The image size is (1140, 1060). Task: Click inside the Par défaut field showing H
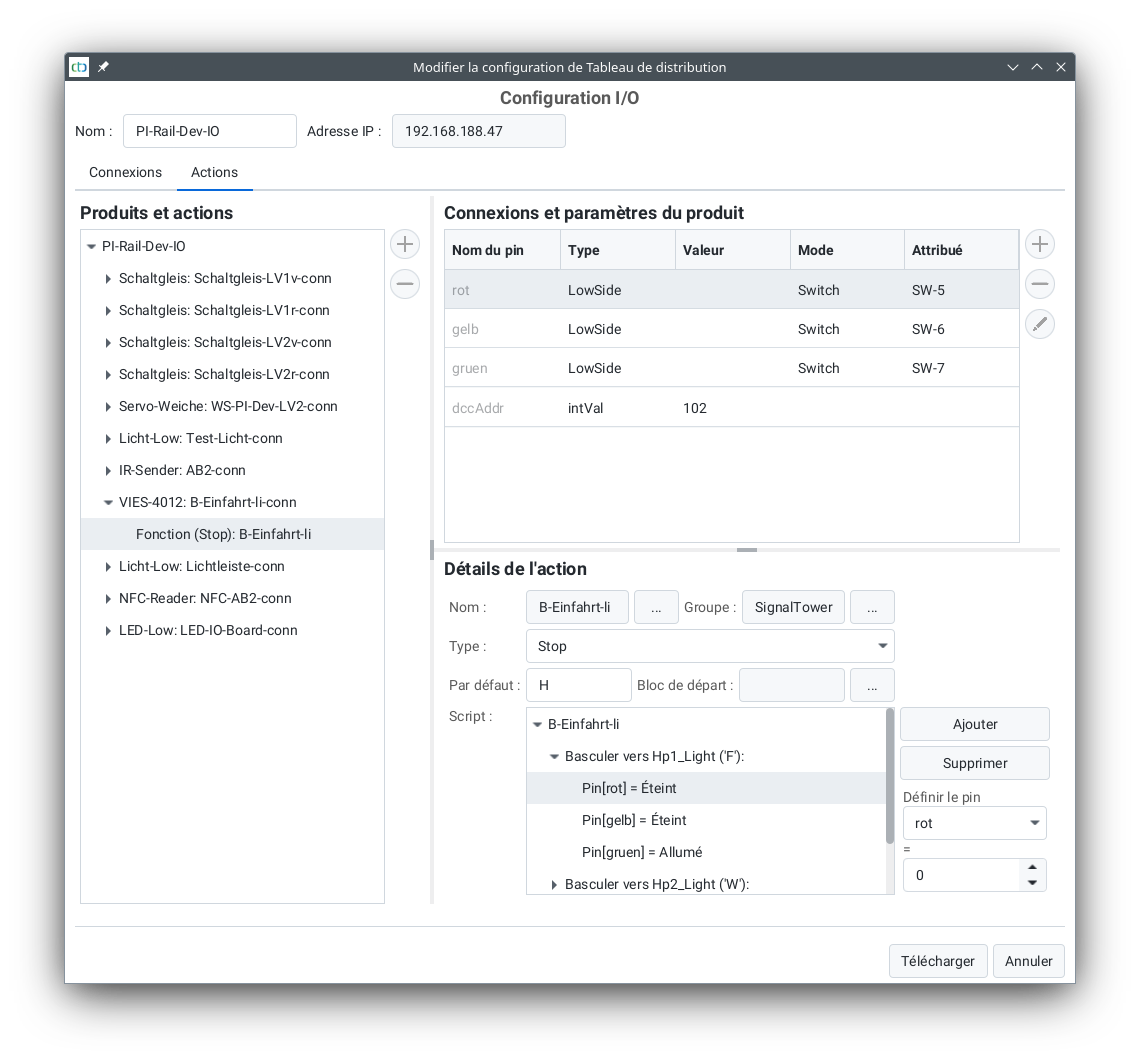pos(578,684)
